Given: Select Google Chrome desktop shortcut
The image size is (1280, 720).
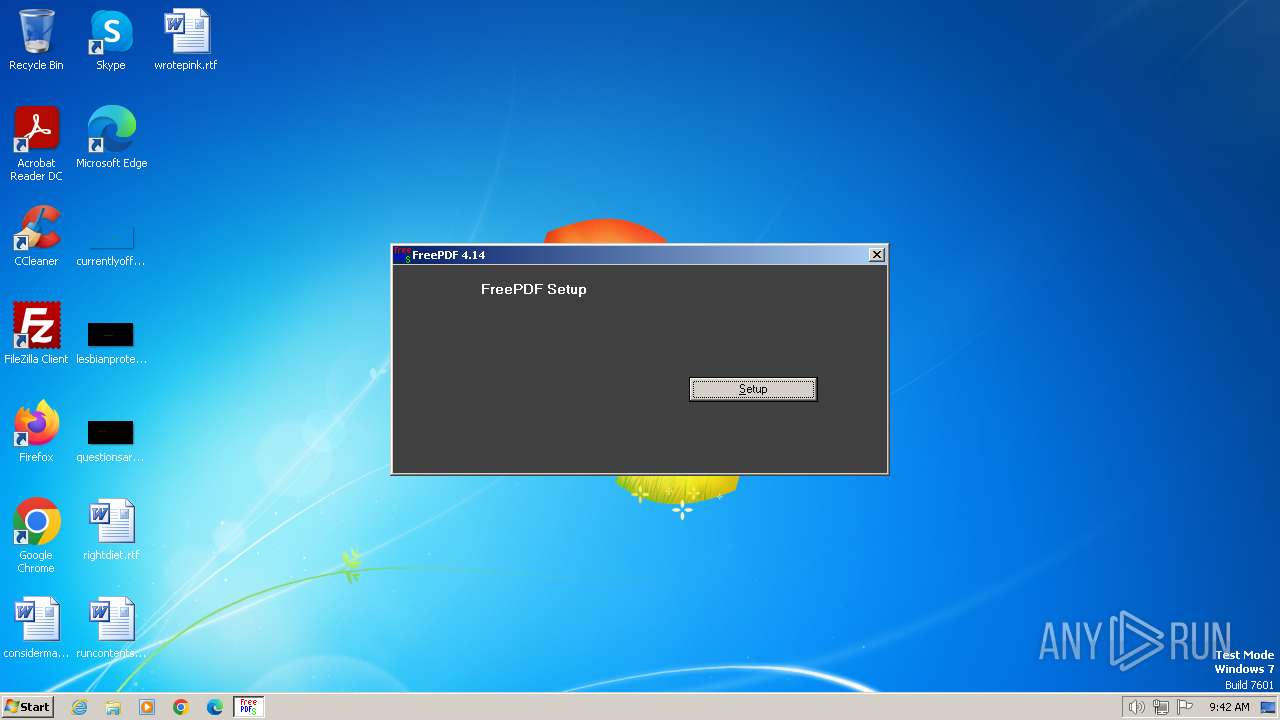Looking at the screenshot, I should [36, 536].
